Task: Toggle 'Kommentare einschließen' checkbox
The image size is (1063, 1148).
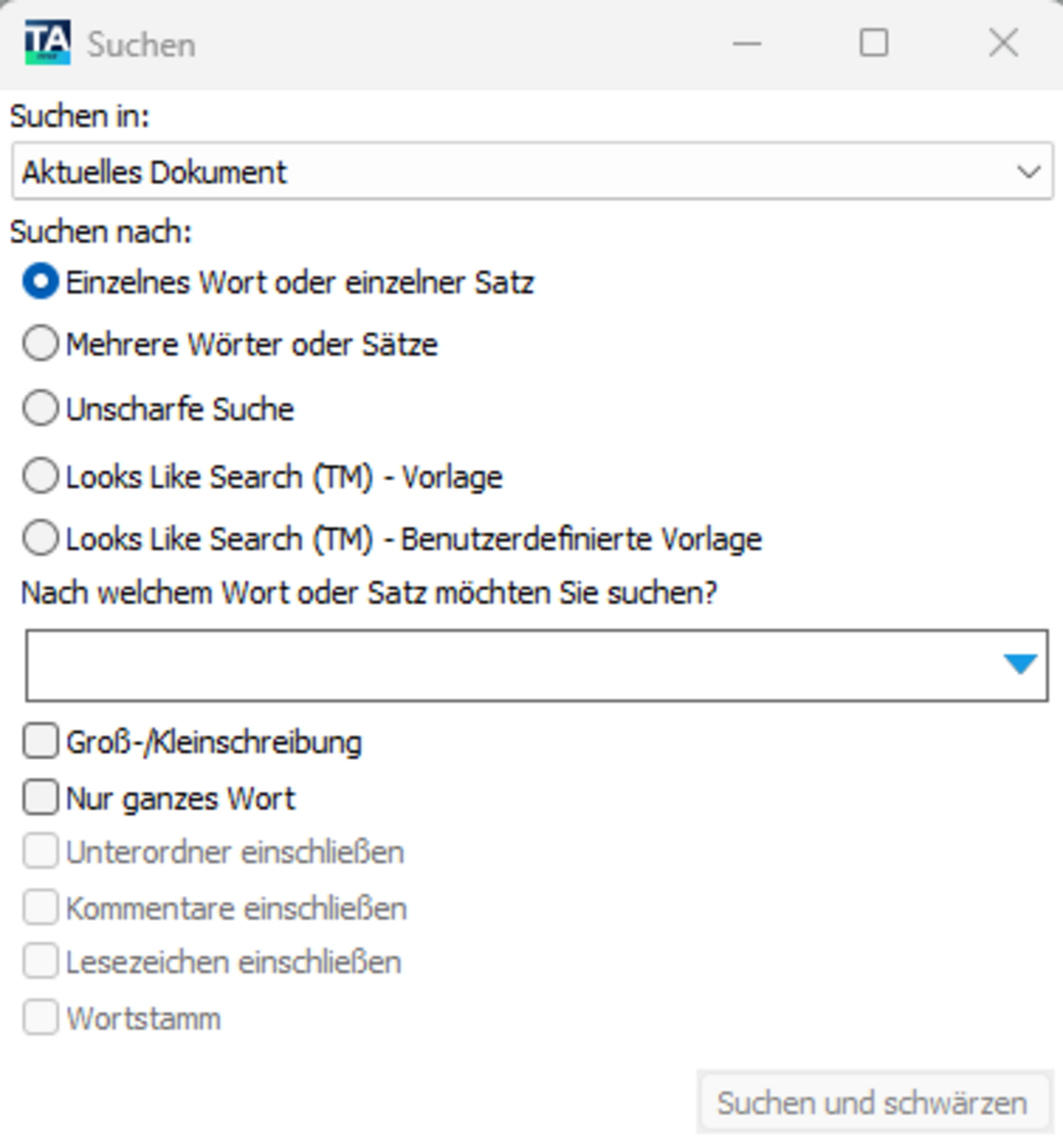Action: (x=40, y=908)
